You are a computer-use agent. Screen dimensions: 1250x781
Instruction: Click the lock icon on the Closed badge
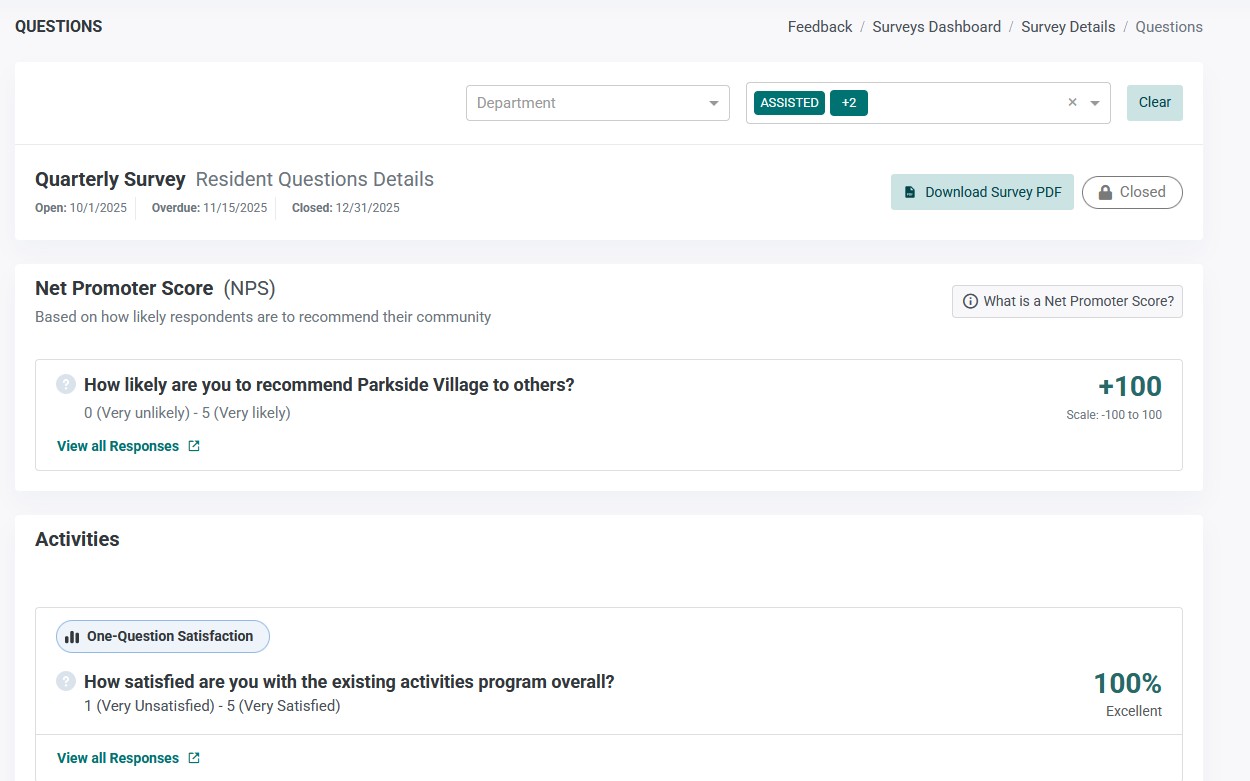tap(1105, 192)
